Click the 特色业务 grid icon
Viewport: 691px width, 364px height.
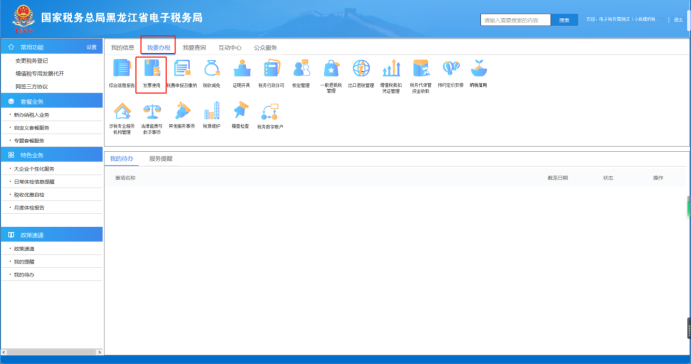11,155
